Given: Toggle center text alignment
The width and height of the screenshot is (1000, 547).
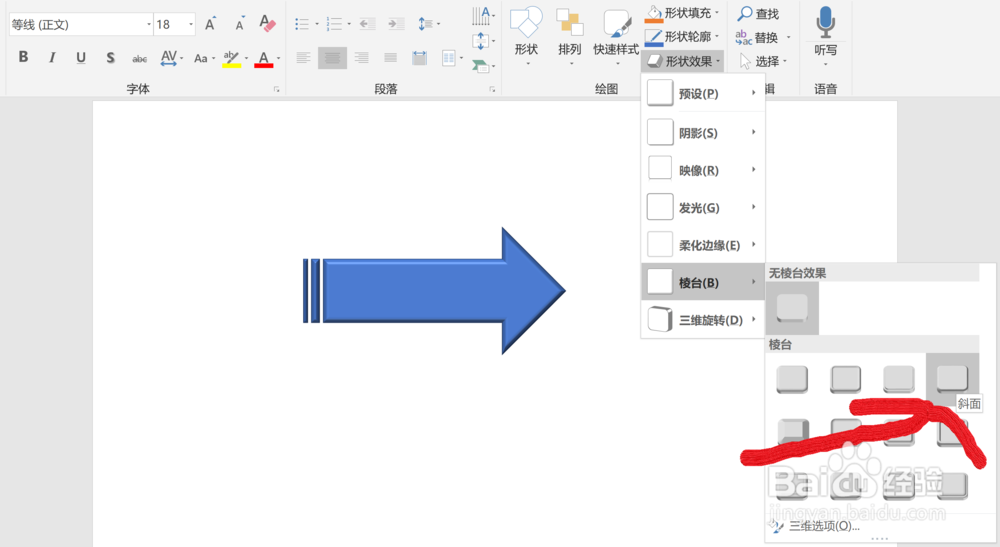Looking at the screenshot, I should click(x=332, y=58).
